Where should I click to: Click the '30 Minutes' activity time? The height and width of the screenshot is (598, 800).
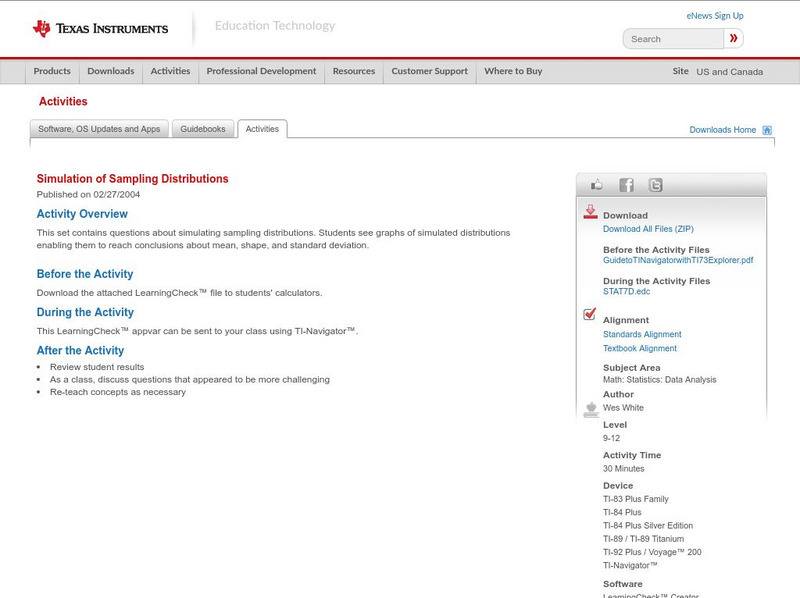[x=623, y=468]
